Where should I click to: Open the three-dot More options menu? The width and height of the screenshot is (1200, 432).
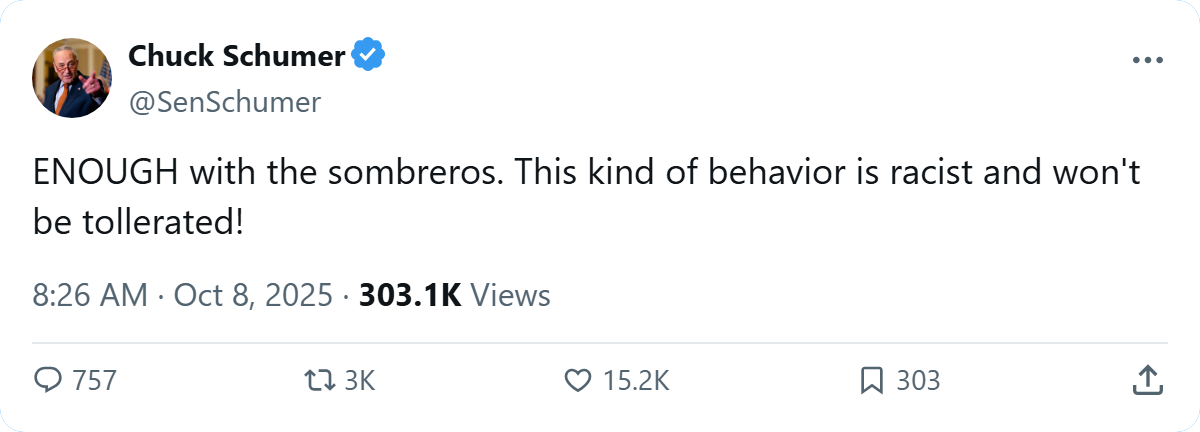[x=1147, y=61]
